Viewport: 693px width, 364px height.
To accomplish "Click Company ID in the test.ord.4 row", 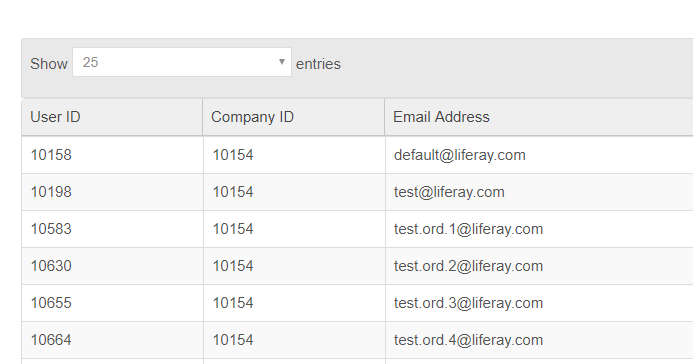I will click(233, 340).
